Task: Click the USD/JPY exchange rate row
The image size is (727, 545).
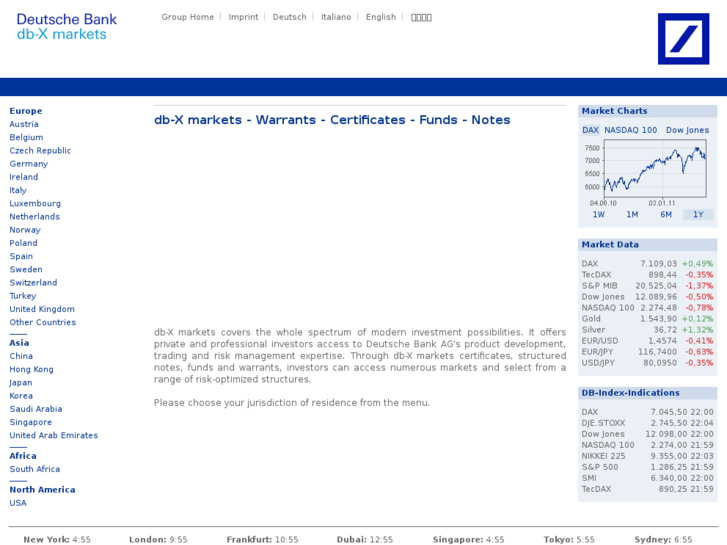Action: 647,363
